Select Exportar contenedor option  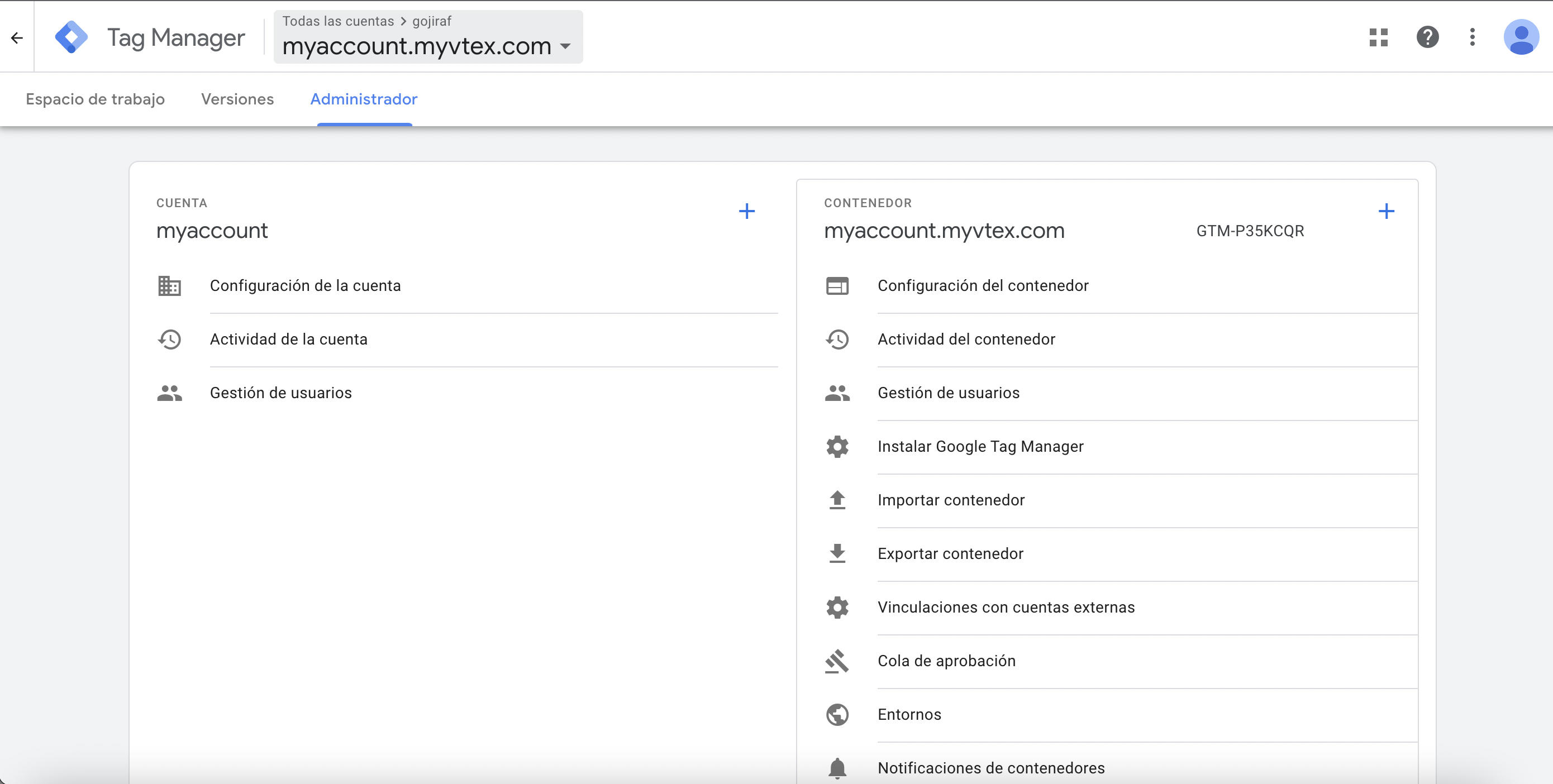[x=950, y=554]
